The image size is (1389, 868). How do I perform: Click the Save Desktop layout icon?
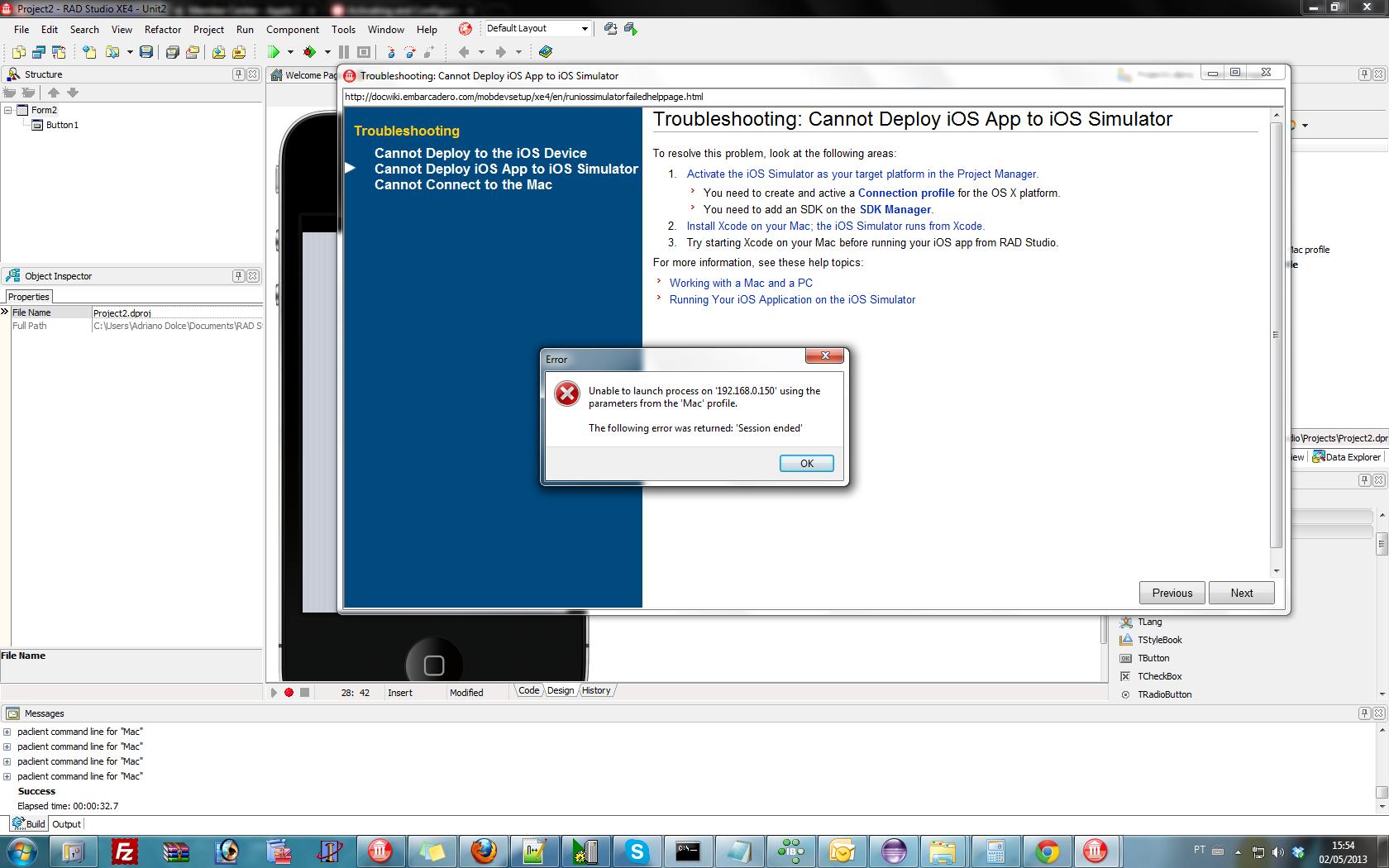tap(610, 28)
